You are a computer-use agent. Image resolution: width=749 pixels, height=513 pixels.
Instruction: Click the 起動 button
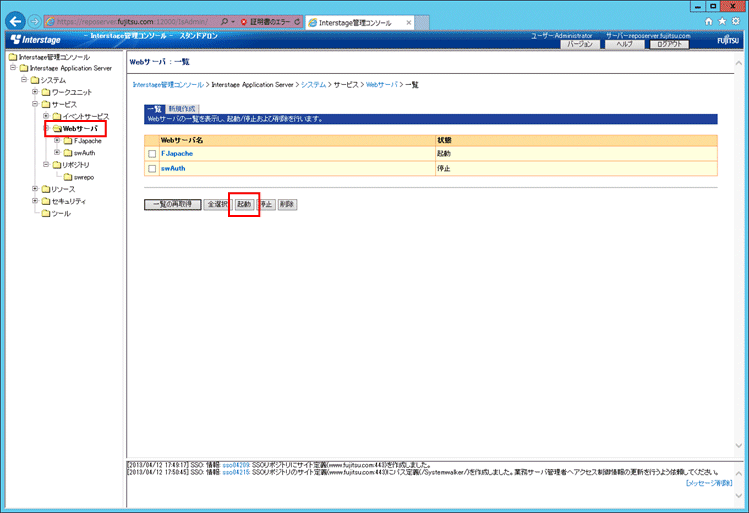(244, 204)
